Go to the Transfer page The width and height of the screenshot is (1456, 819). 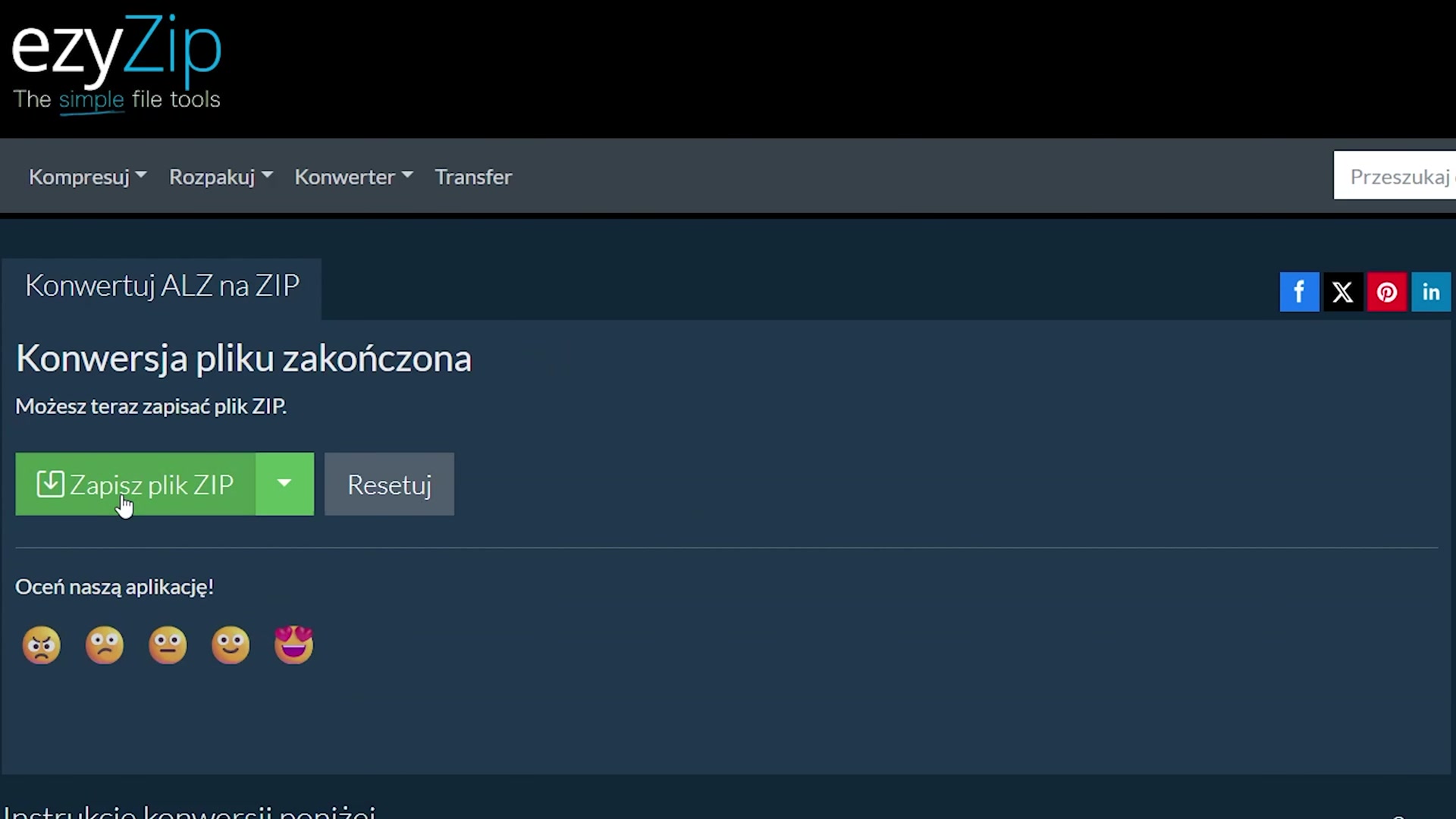tap(473, 177)
